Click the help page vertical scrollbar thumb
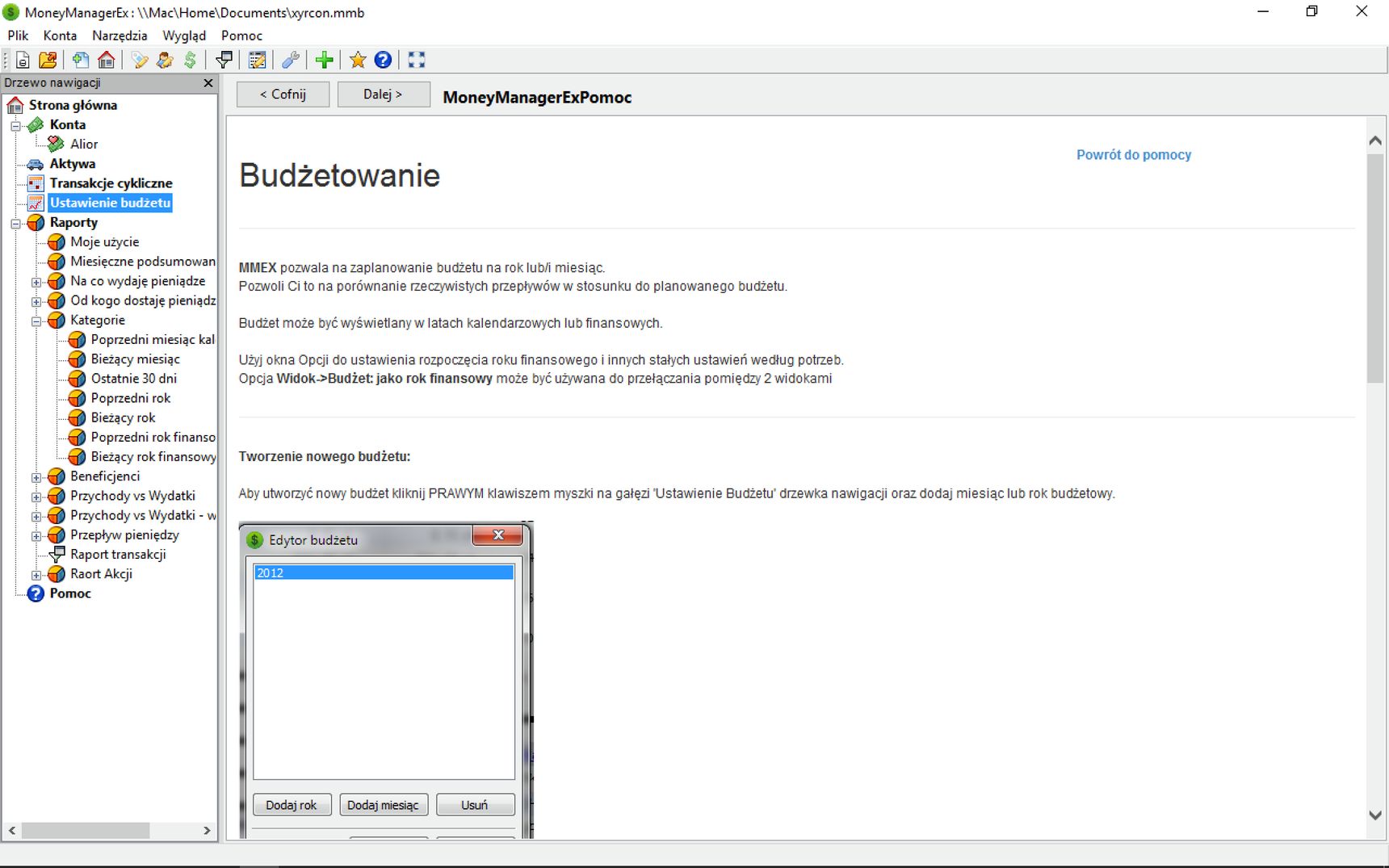 point(1375,267)
